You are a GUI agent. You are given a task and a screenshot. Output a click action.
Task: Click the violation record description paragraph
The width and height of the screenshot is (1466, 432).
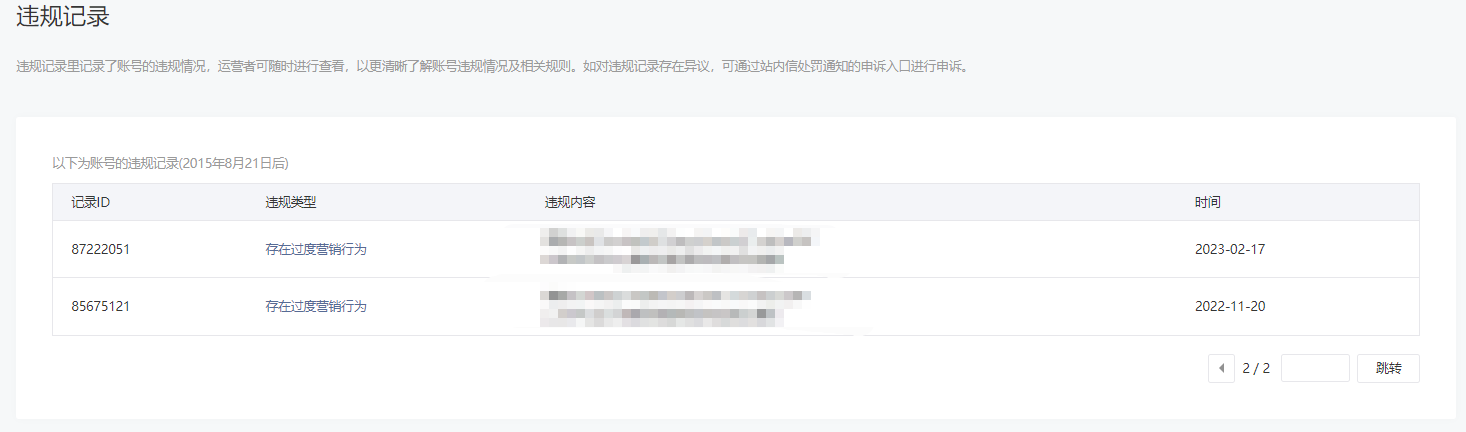492,67
